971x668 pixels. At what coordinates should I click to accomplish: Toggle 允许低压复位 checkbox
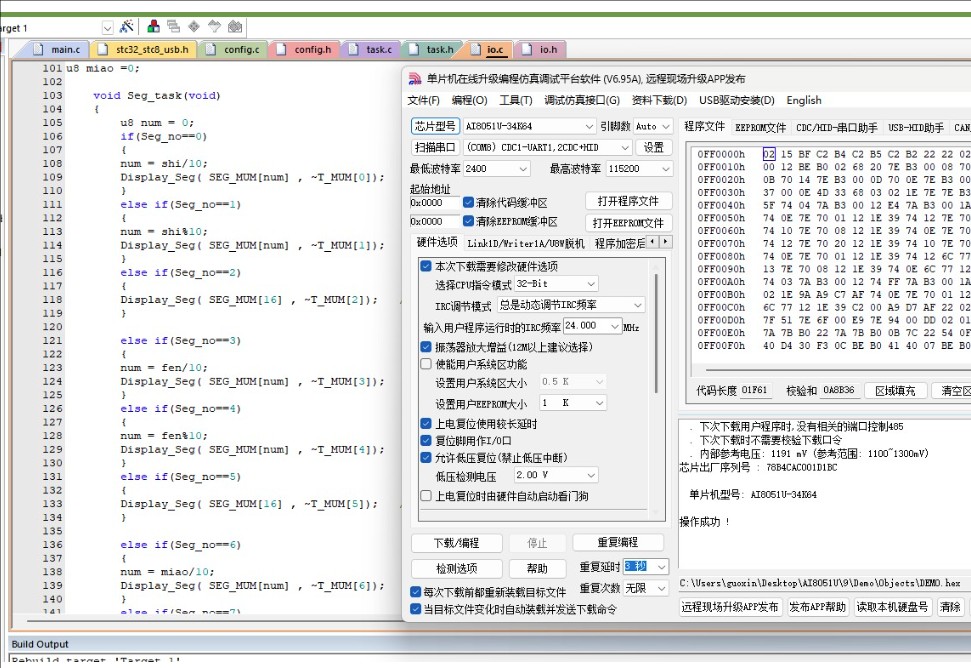[x=425, y=458]
